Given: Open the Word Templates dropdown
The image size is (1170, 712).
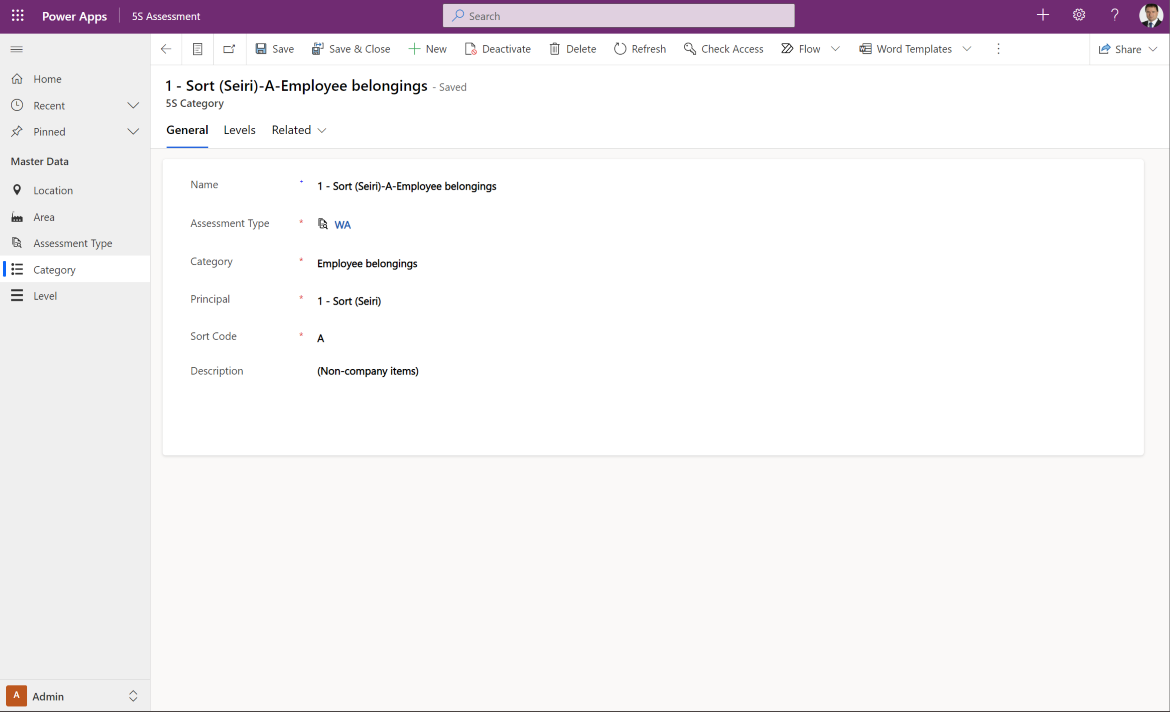Looking at the screenshot, I should tap(967, 49).
